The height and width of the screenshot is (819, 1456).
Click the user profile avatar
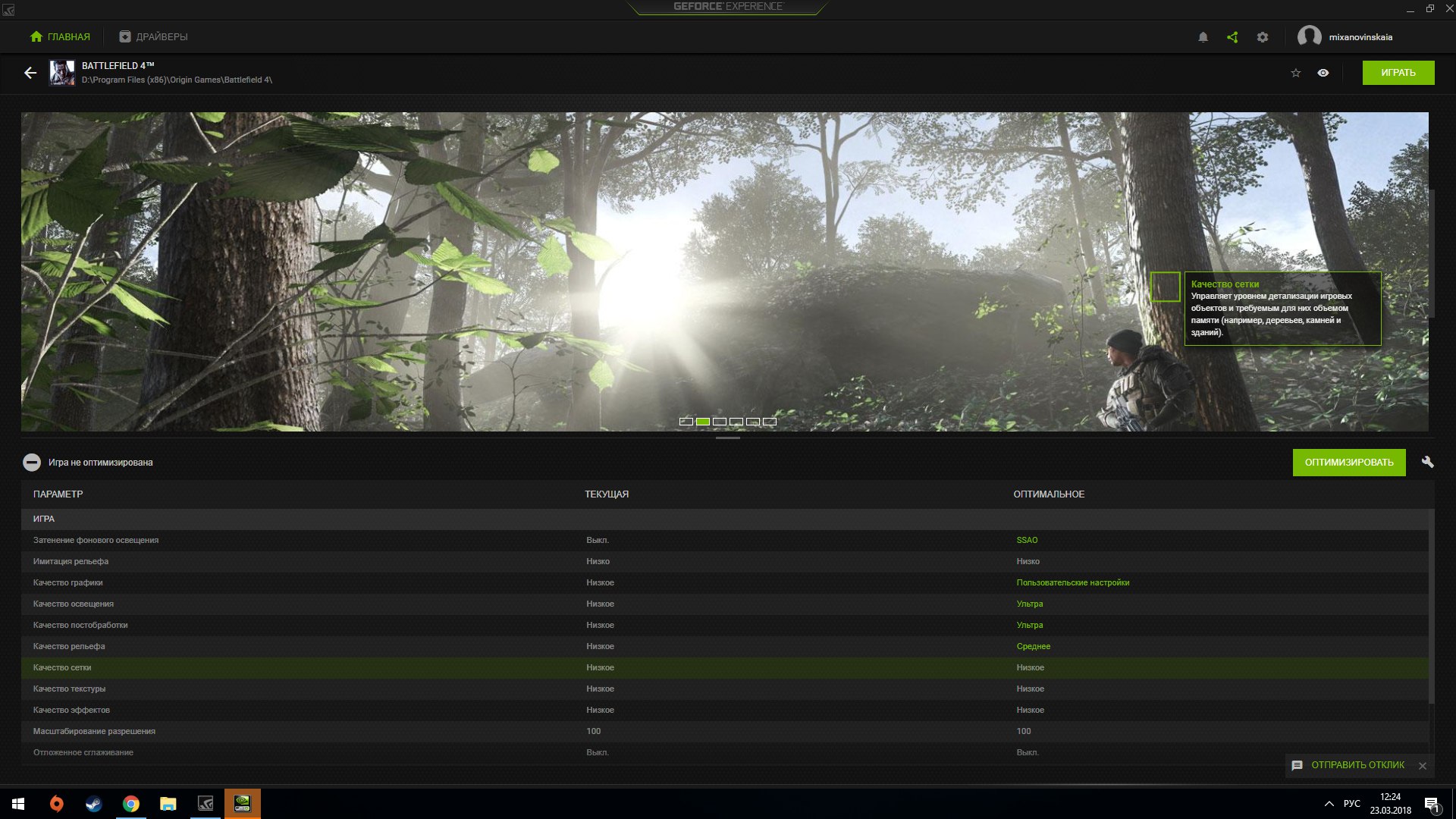[1309, 36]
